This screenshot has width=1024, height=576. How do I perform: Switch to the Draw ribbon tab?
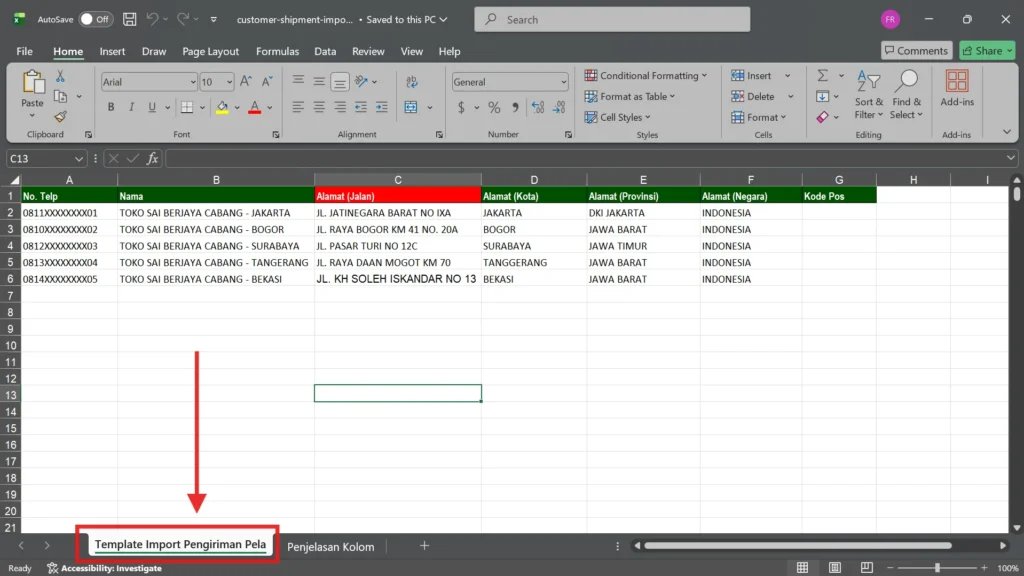(154, 51)
